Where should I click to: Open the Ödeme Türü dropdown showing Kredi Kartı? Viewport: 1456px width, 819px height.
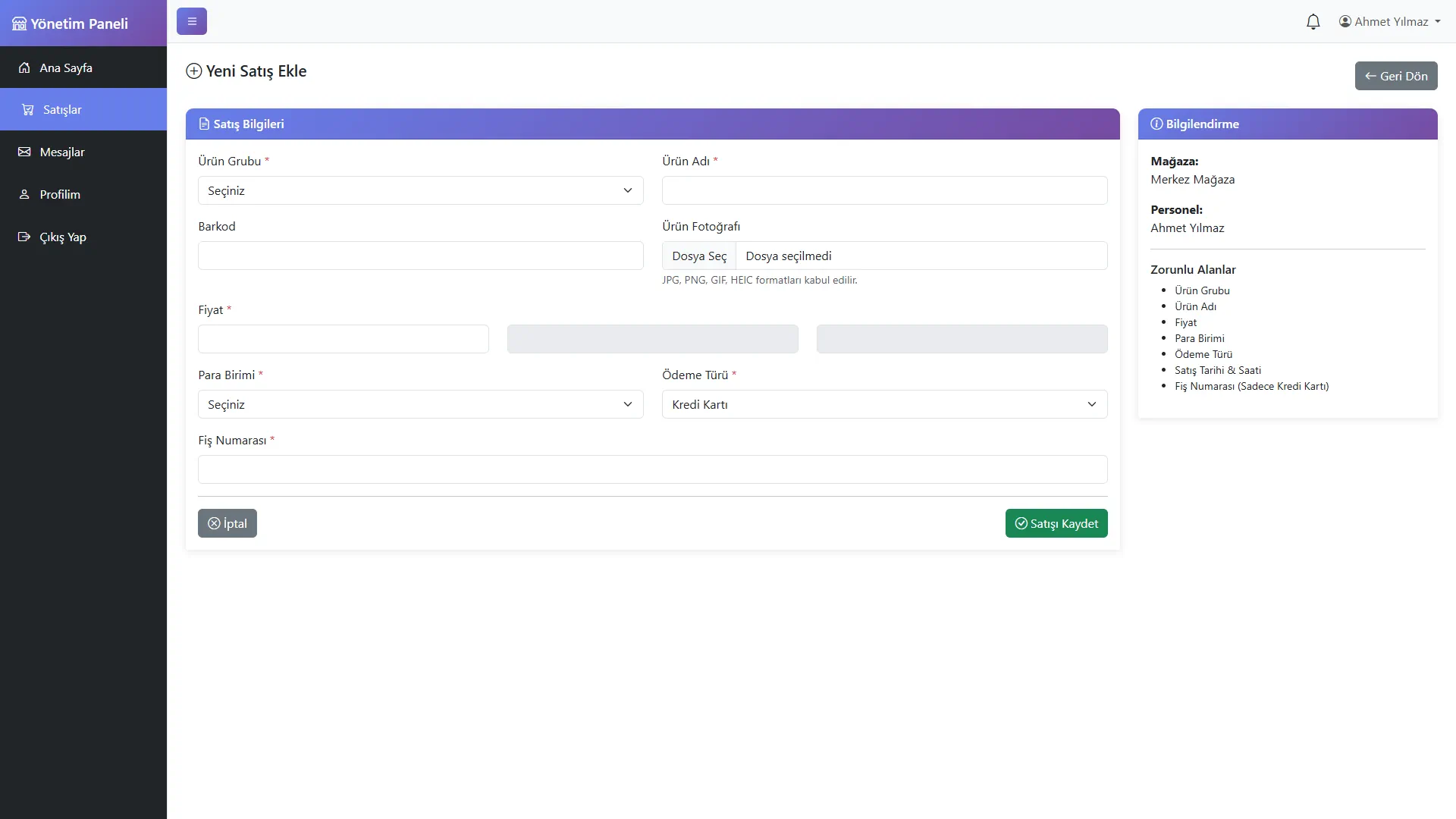(885, 404)
